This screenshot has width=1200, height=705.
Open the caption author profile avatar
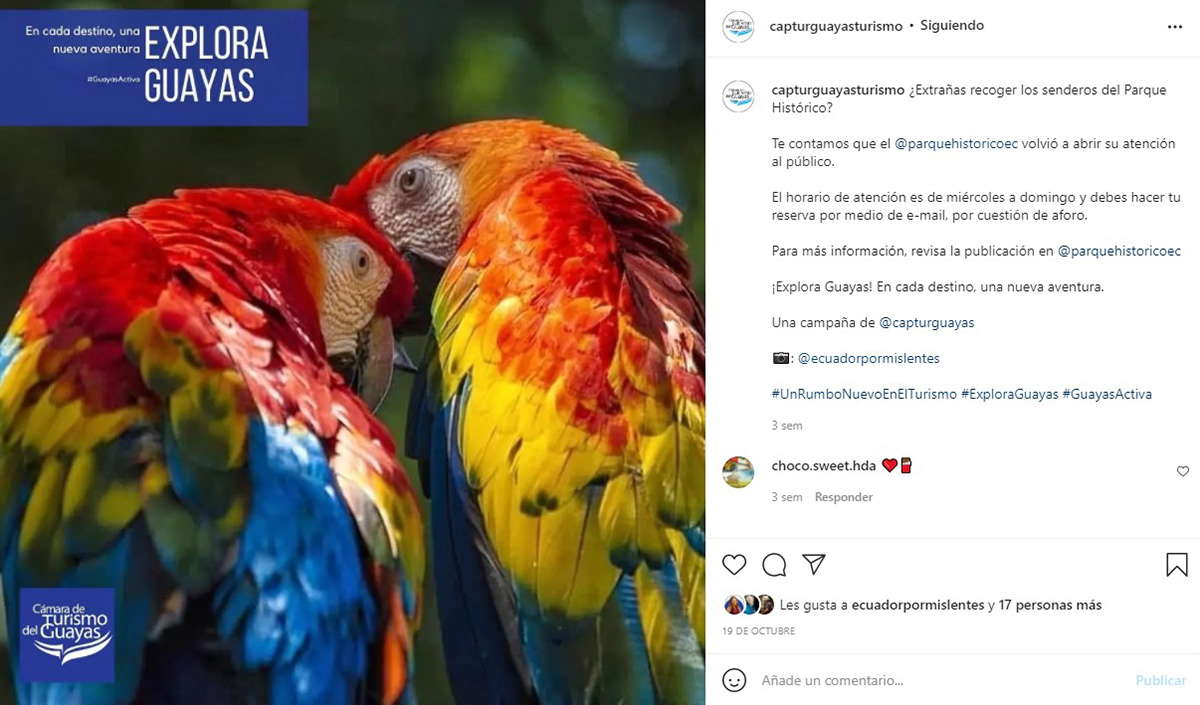[738, 96]
